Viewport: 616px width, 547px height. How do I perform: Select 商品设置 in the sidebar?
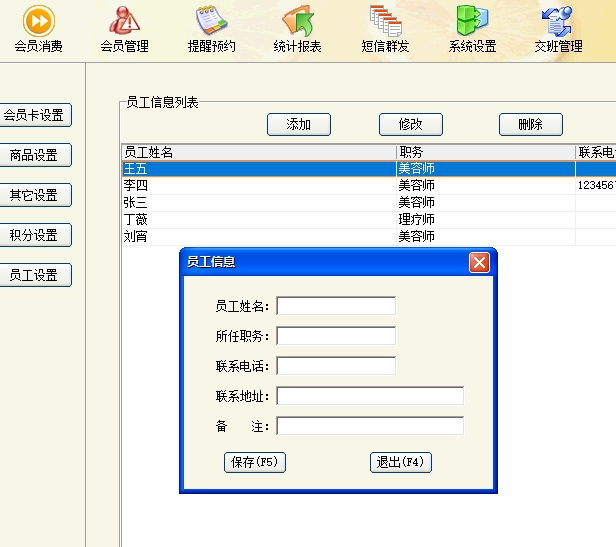click(x=36, y=155)
